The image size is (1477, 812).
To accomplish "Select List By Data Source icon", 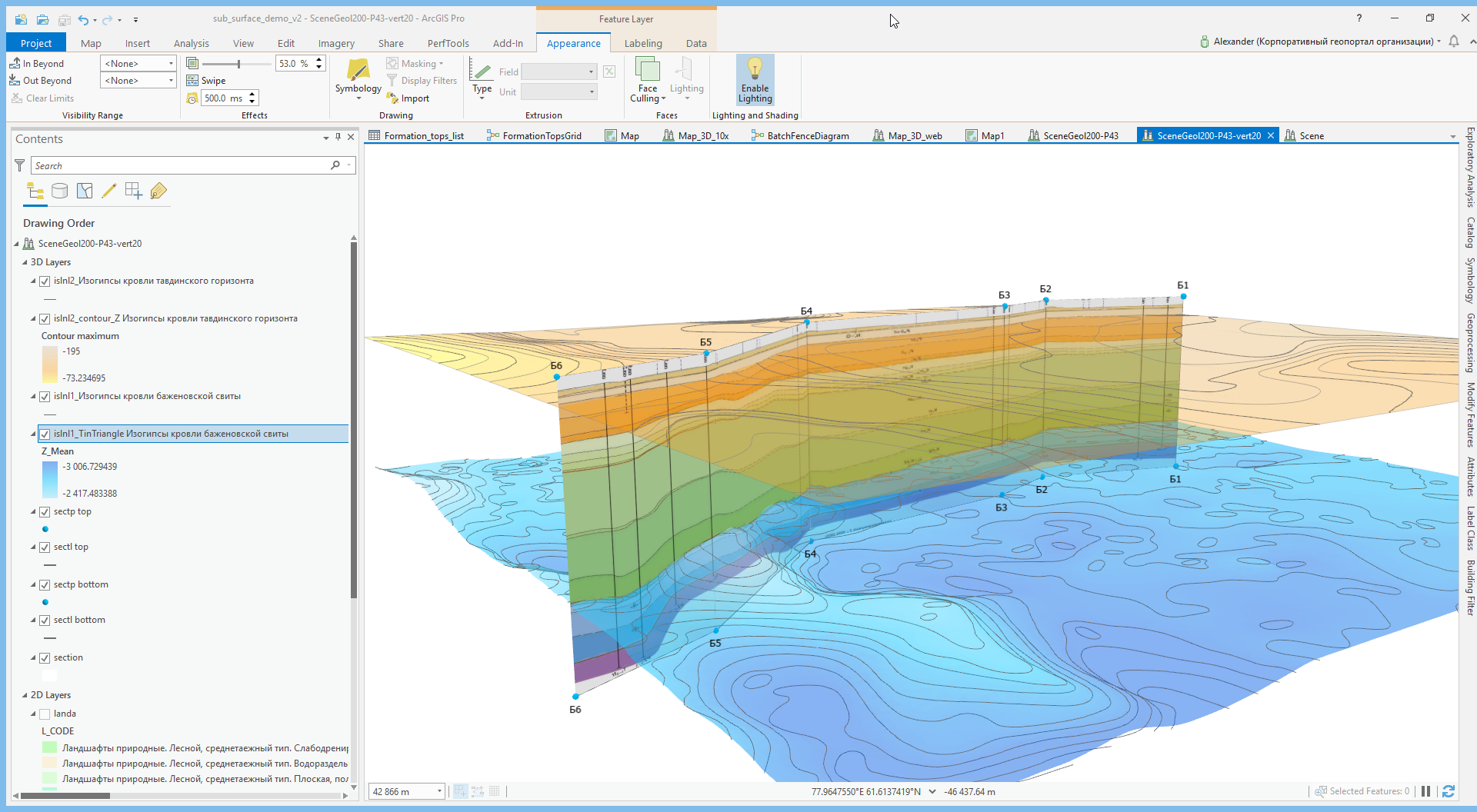I will pyautogui.click(x=59, y=191).
